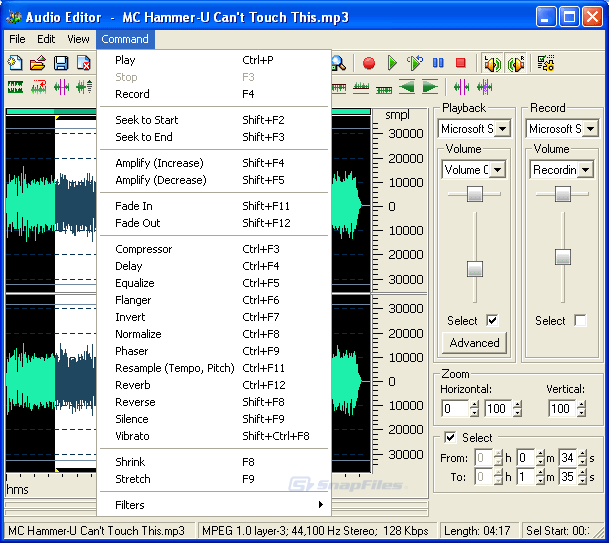This screenshot has width=609, height=543.
Task: Toggle the Select checkbox above From/To
Action: 450,438
